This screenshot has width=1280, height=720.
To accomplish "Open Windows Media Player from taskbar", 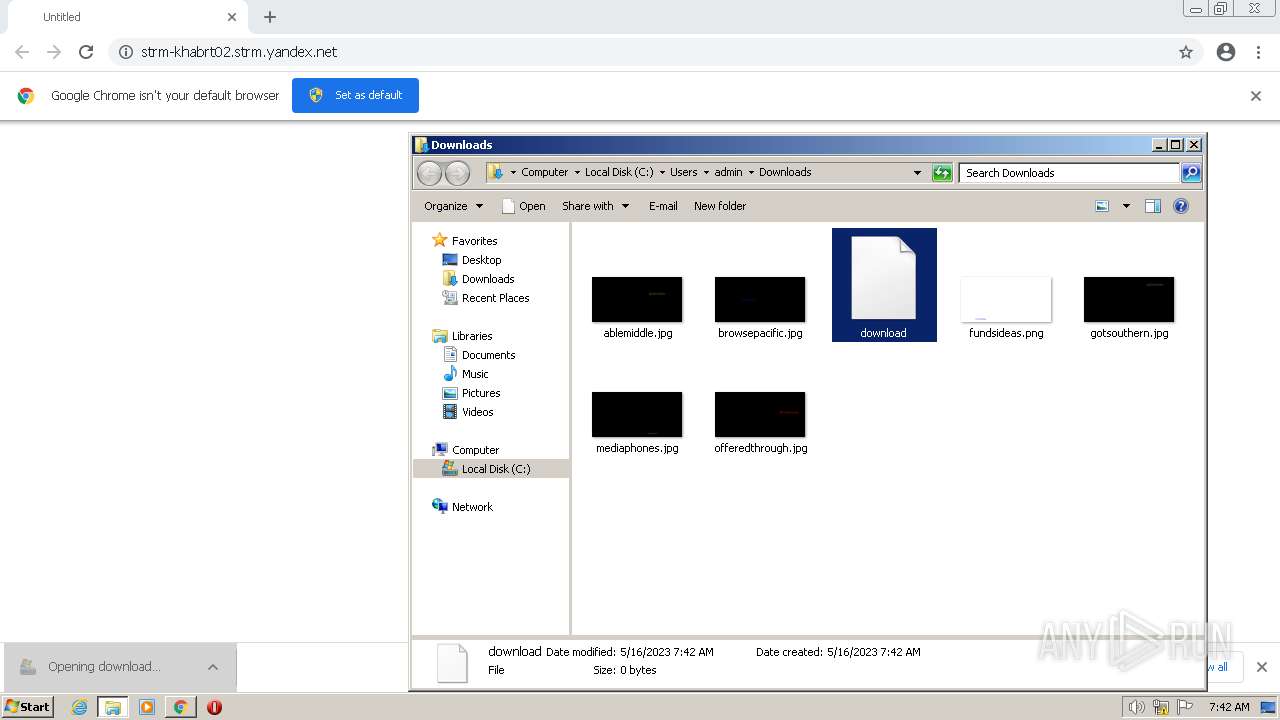I will pyautogui.click(x=147, y=707).
